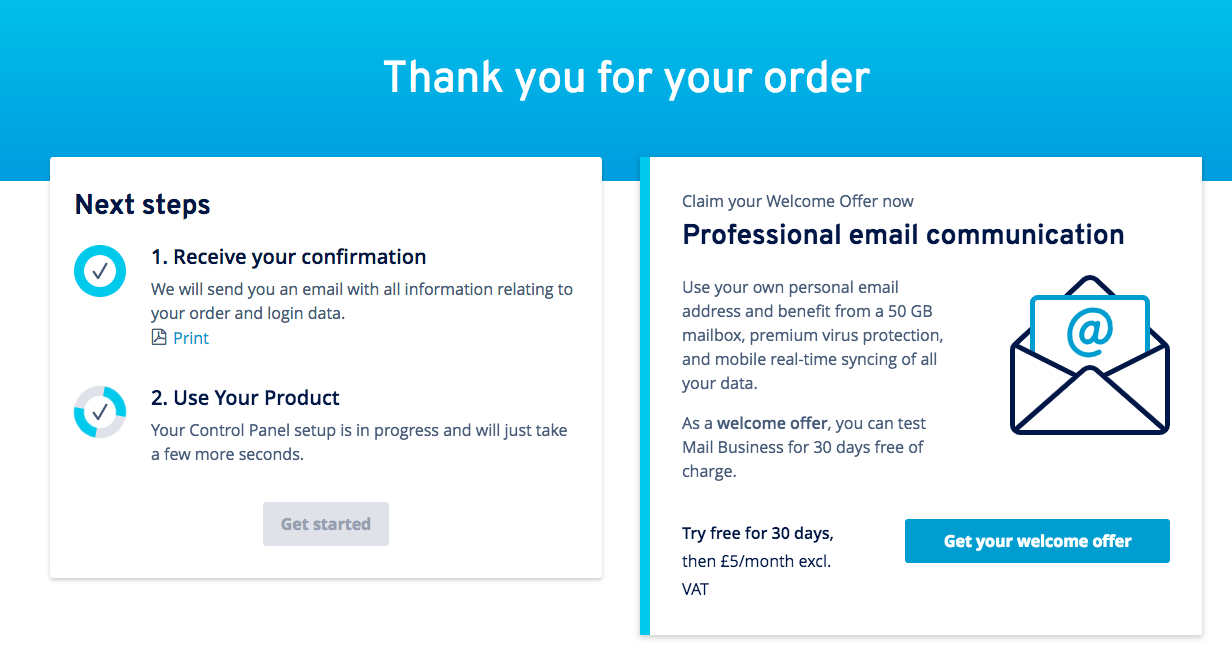Click the Next steps heading

click(143, 205)
